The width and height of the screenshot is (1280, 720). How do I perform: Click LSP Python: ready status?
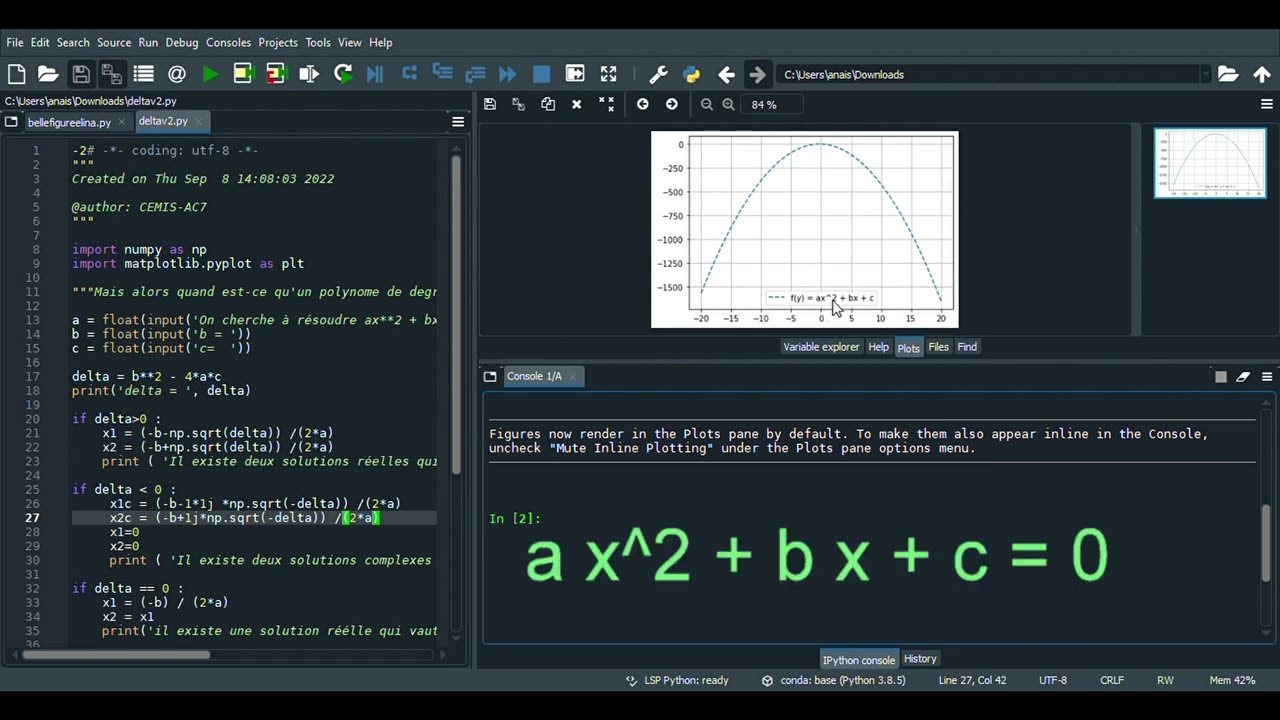pyautogui.click(x=677, y=680)
